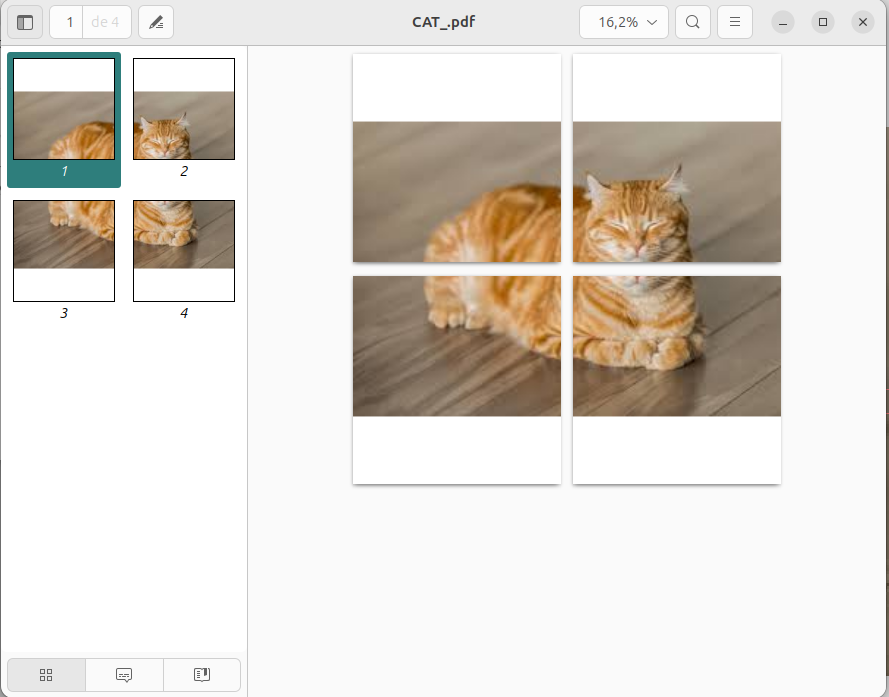Minimize the CAT_.pdf window

(783, 22)
